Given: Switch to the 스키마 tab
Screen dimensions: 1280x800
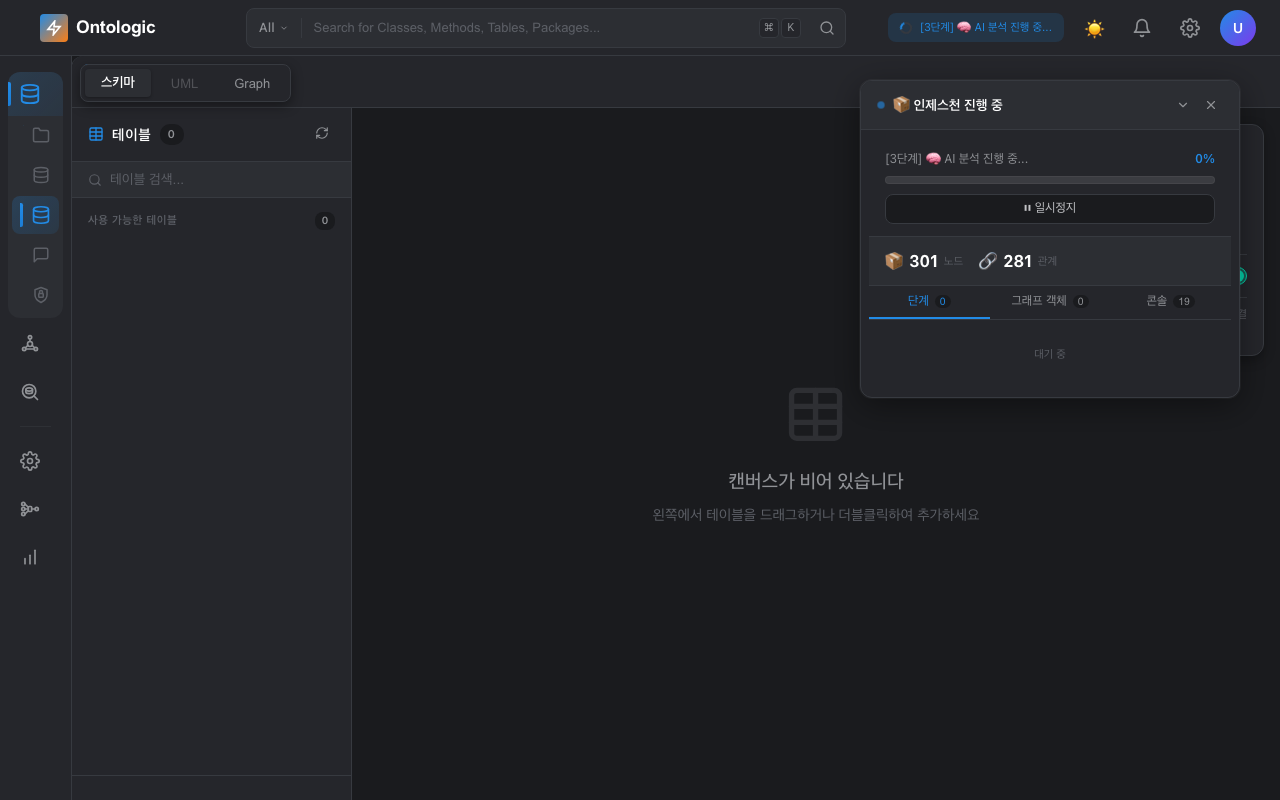Looking at the screenshot, I should click(x=118, y=83).
